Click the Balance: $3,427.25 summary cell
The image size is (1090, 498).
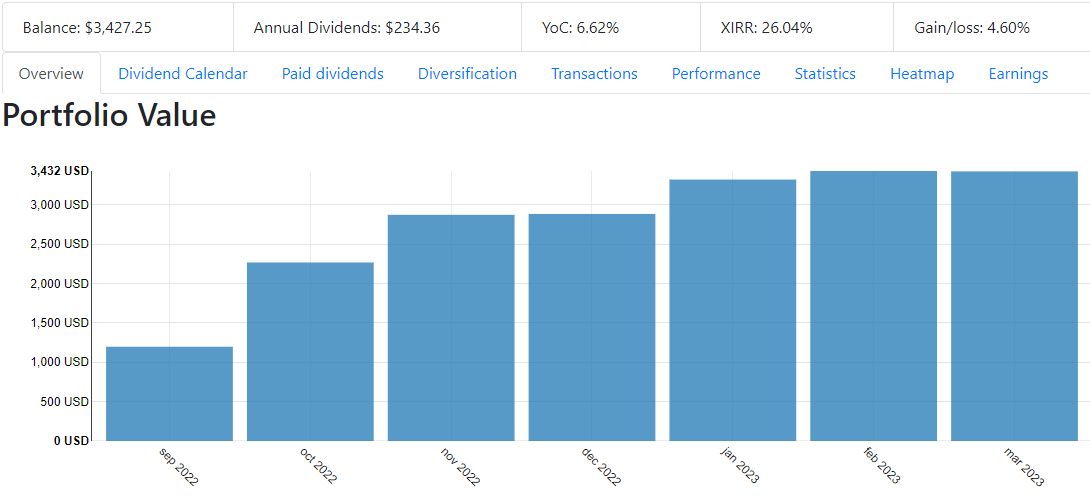click(117, 28)
